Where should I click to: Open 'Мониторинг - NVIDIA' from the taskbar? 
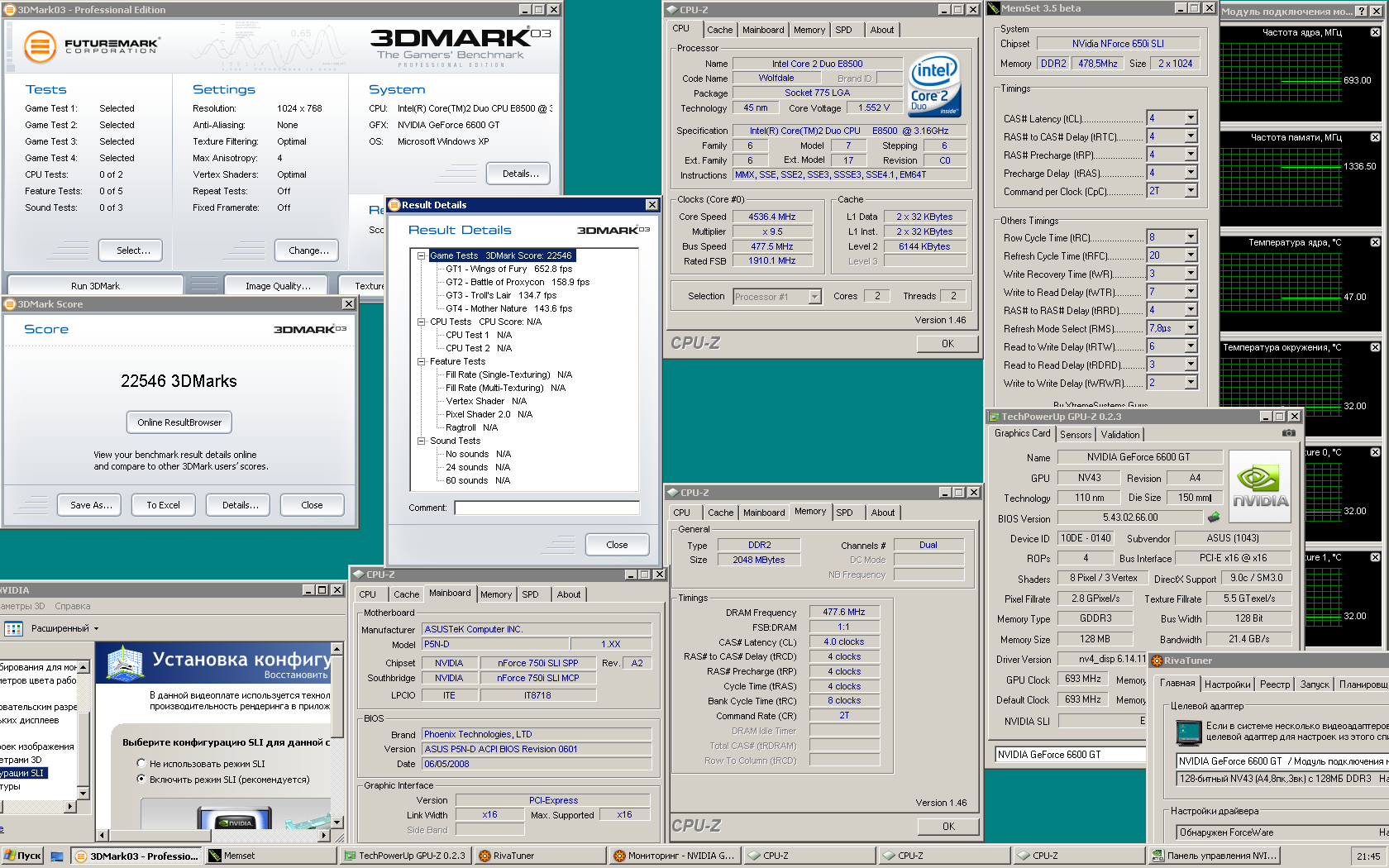point(675,856)
